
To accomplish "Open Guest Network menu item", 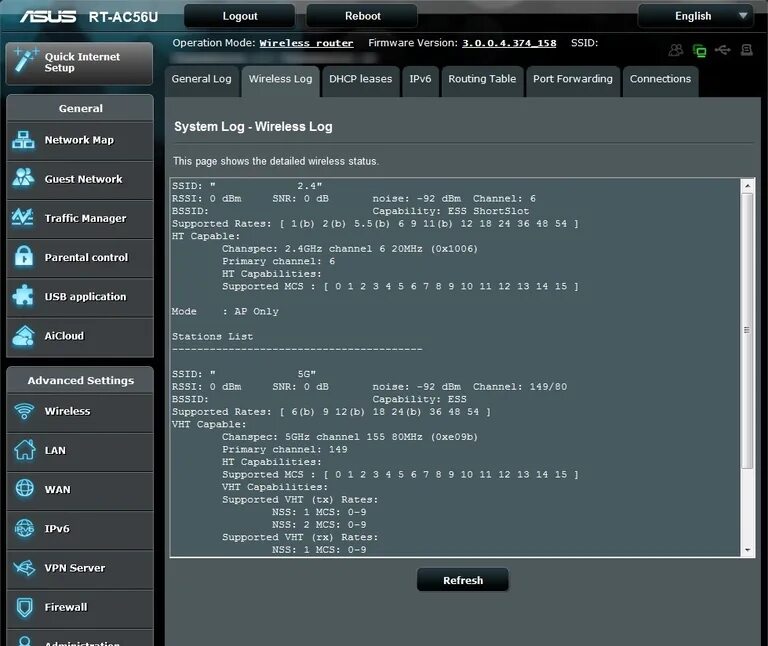I will pyautogui.click(x=80, y=180).
